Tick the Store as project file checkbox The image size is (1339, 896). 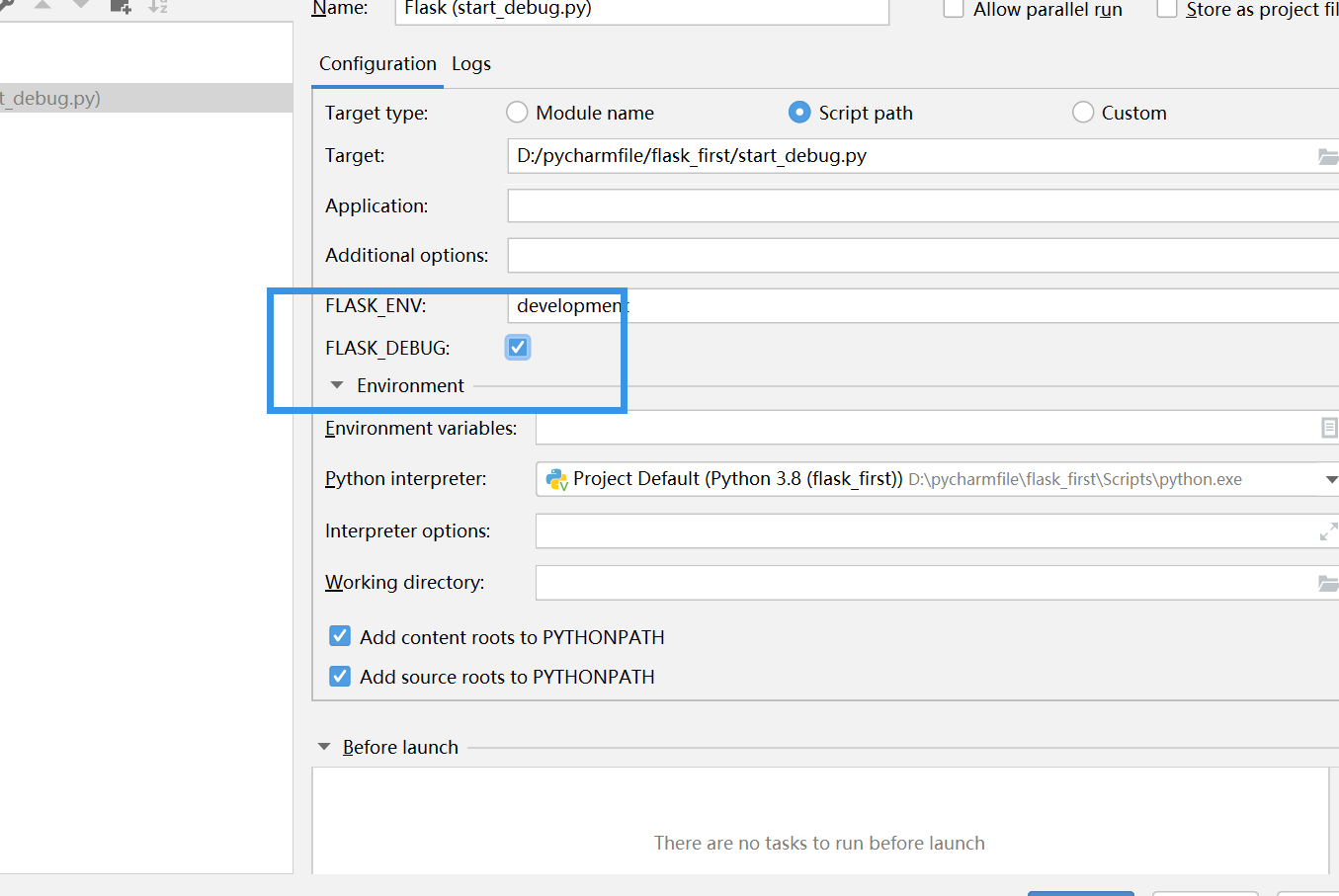[1167, 9]
